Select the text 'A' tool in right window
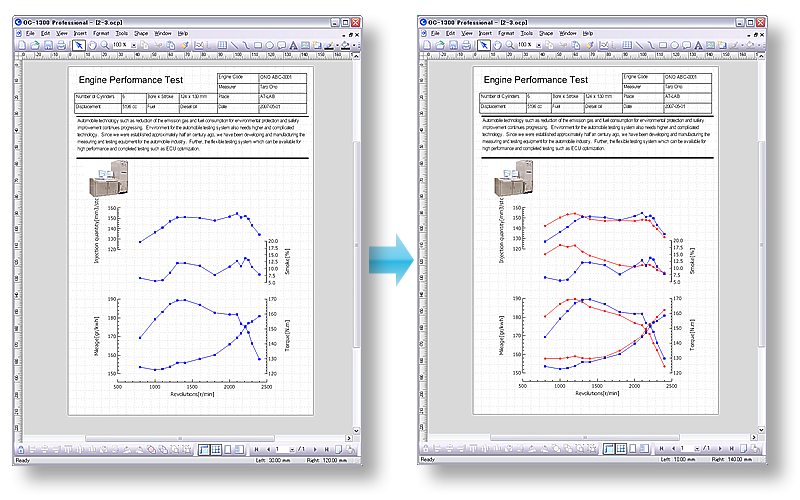Image resolution: width=800 pixels, height=500 pixels. coord(698,45)
